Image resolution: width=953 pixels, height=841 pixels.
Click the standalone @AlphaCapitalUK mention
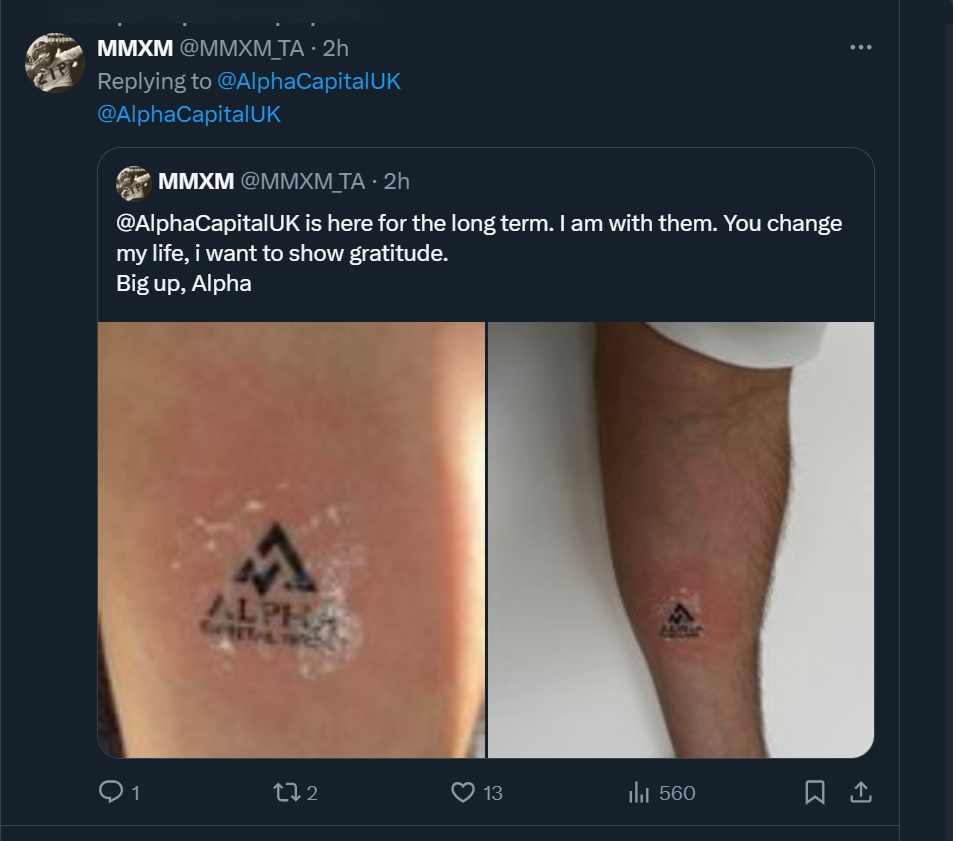tap(189, 114)
